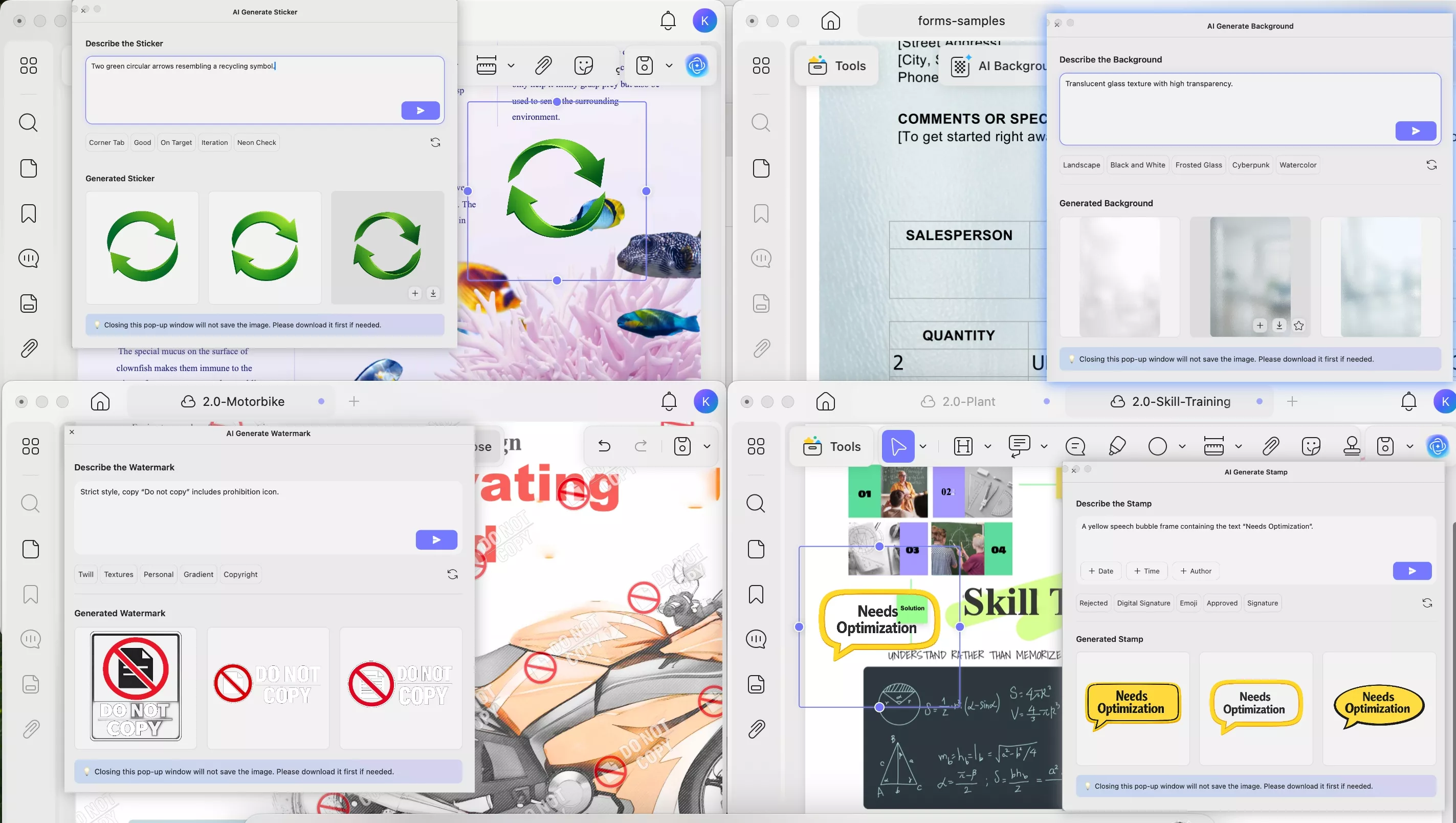This screenshot has height=823, width=1456.
Task: Open the attachment paperclip tool in Skill-Training toolbar
Action: [x=1271, y=446]
